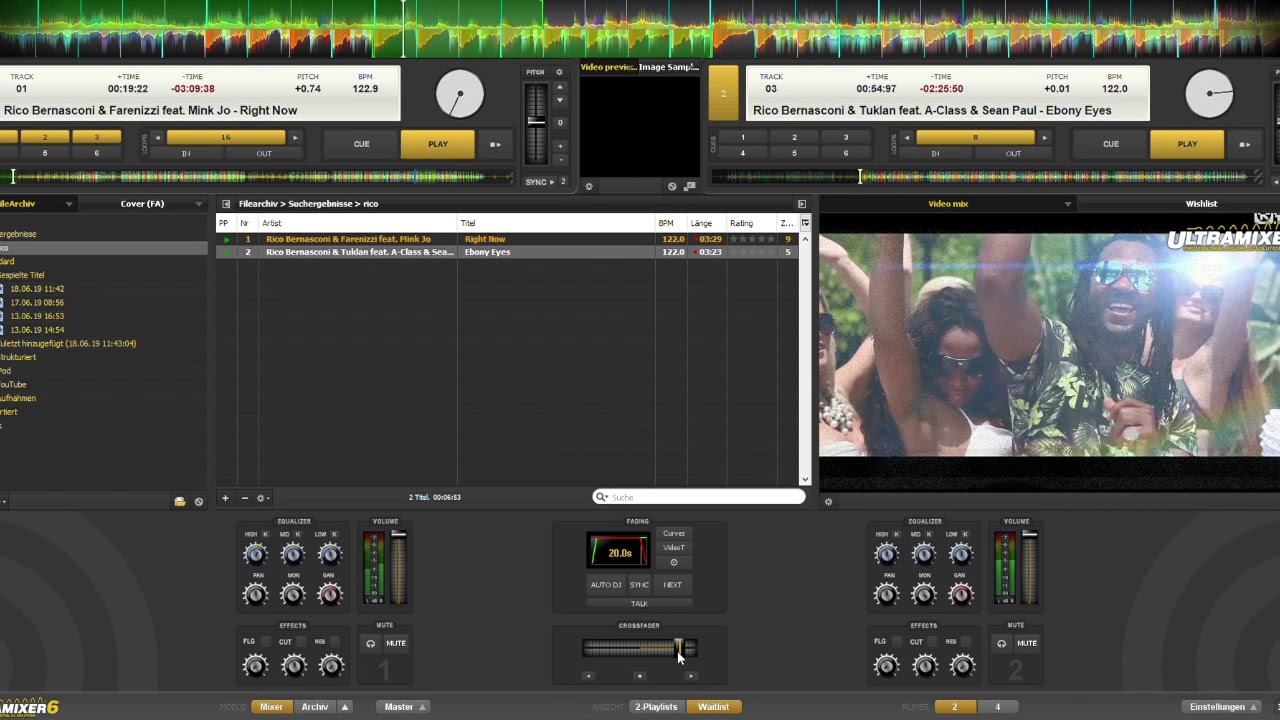1280x720 pixels.
Task: Click the magnifier icon in the Suche field
Action: click(601, 497)
